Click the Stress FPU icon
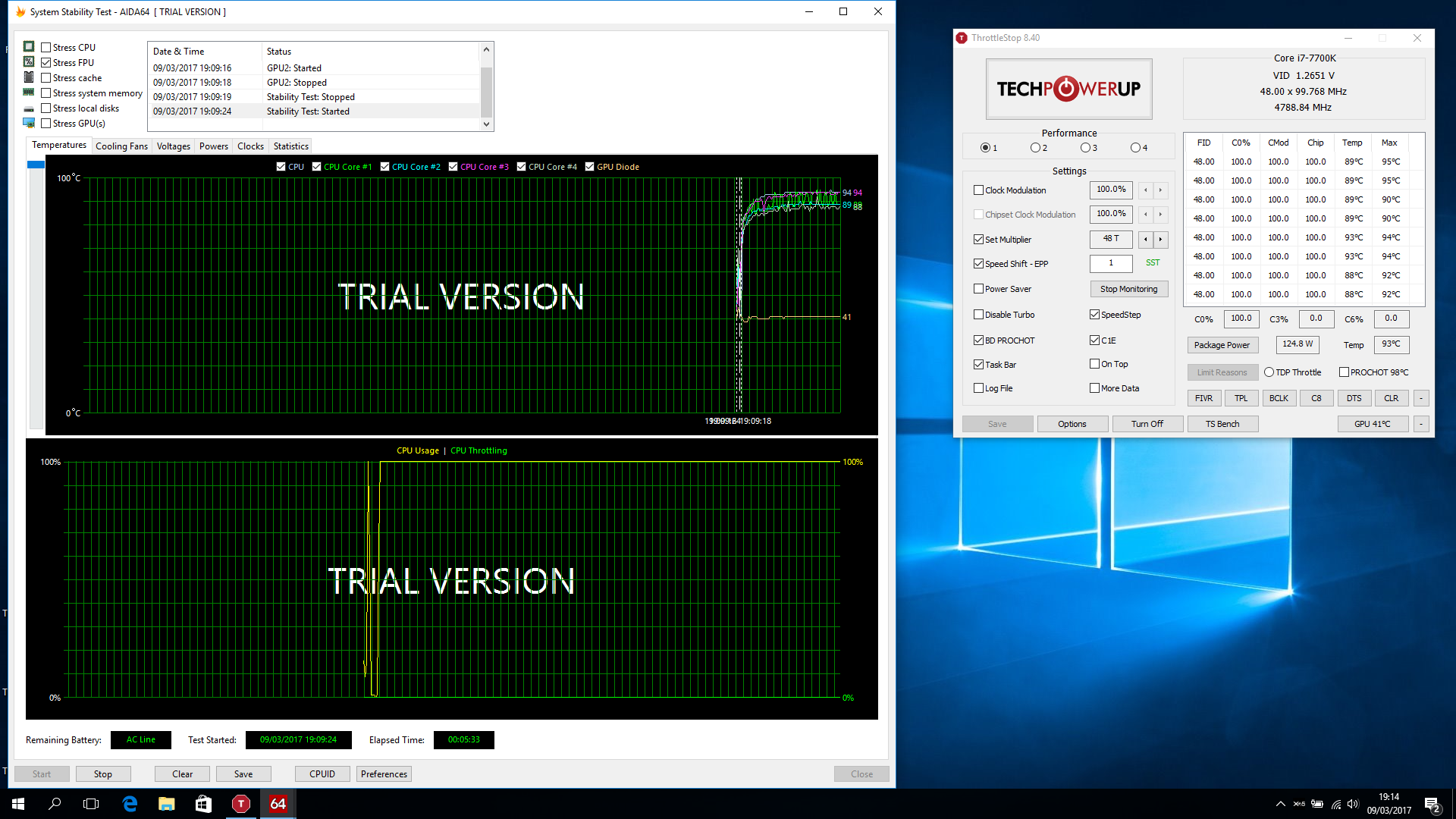Viewport: 1456px width, 819px height. point(29,62)
